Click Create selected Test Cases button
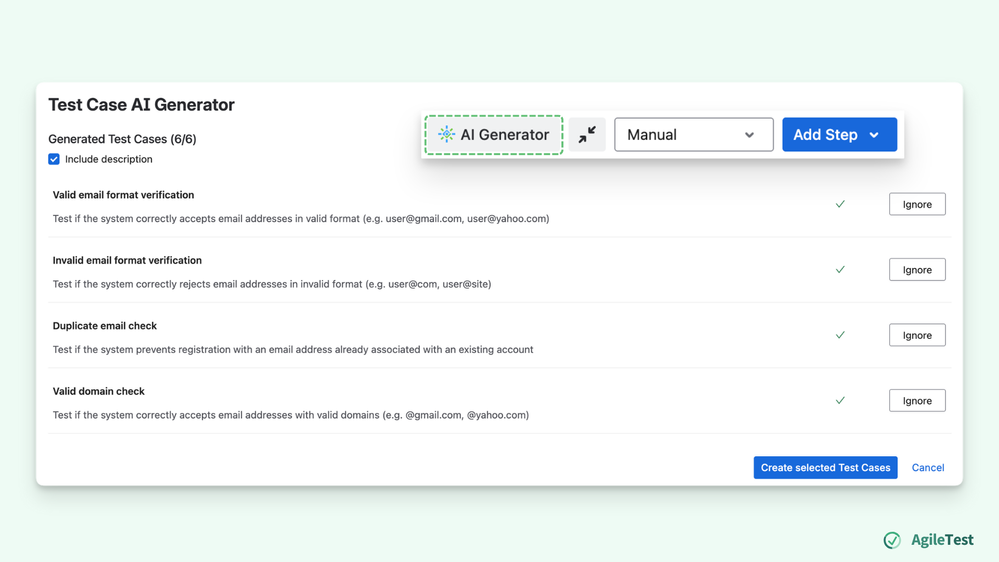Viewport: 999px width, 562px height. click(x=825, y=468)
